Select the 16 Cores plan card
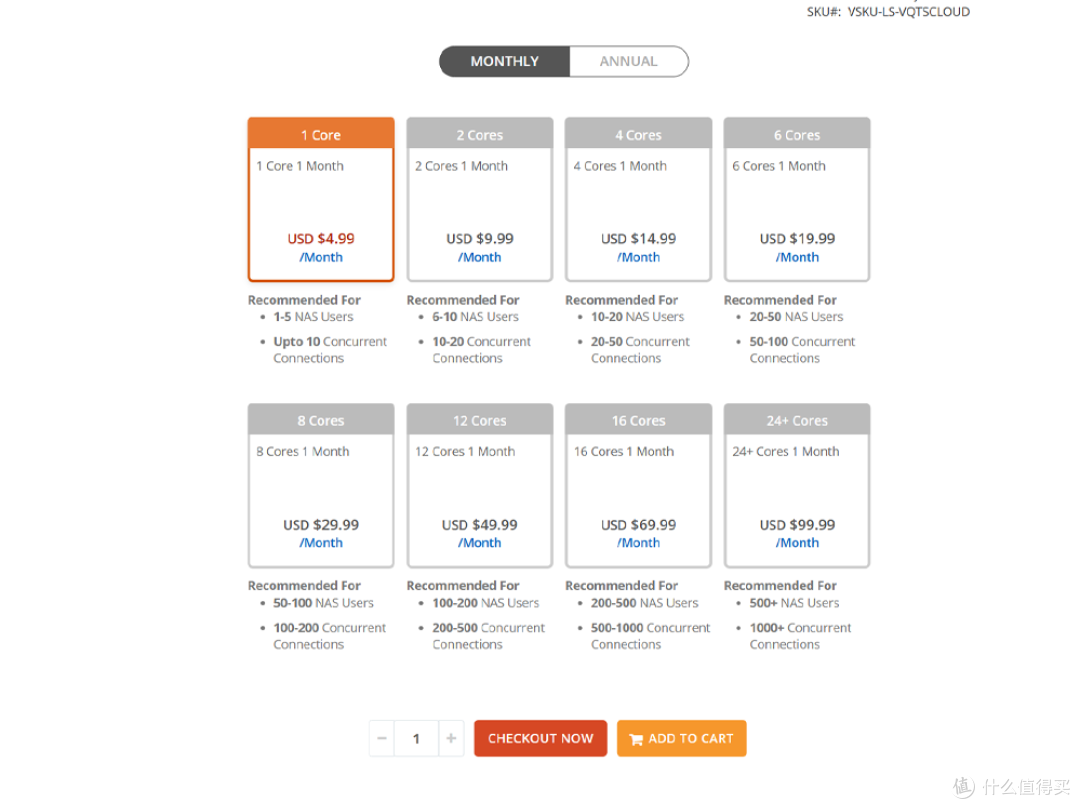The width and height of the screenshot is (1080, 809). coord(638,485)
